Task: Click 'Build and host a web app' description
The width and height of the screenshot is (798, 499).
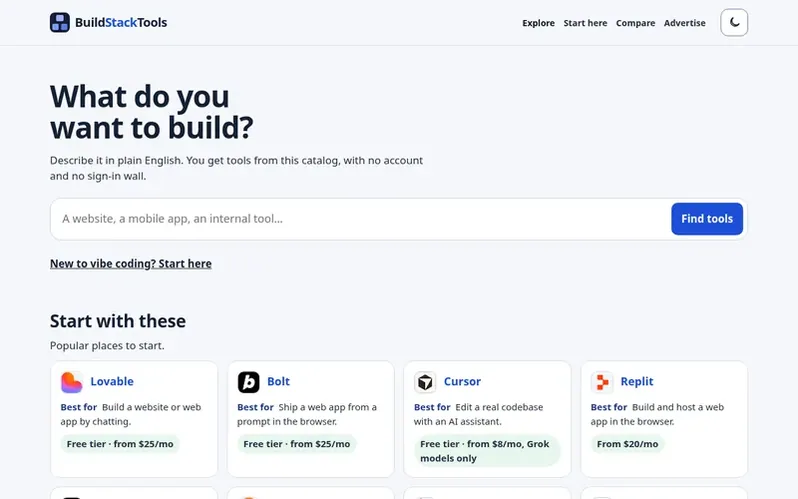Action: click(657, 414)
